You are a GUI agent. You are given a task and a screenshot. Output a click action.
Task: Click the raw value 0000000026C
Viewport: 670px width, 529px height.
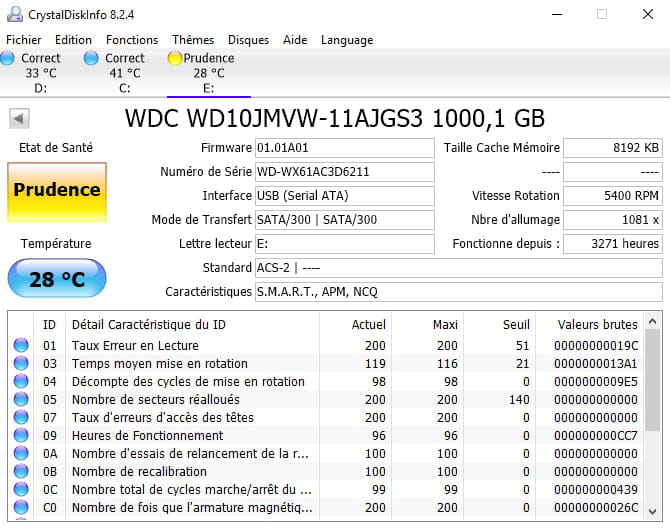tap(596, 508)
